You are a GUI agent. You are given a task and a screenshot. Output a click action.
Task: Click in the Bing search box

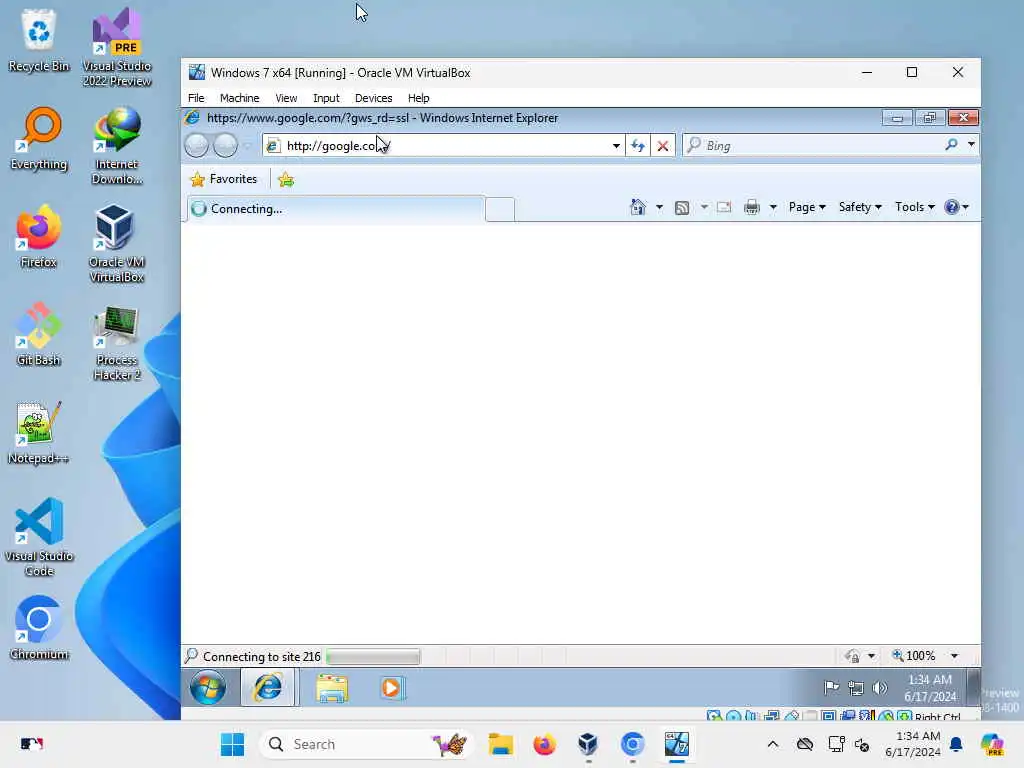(822, 145)
